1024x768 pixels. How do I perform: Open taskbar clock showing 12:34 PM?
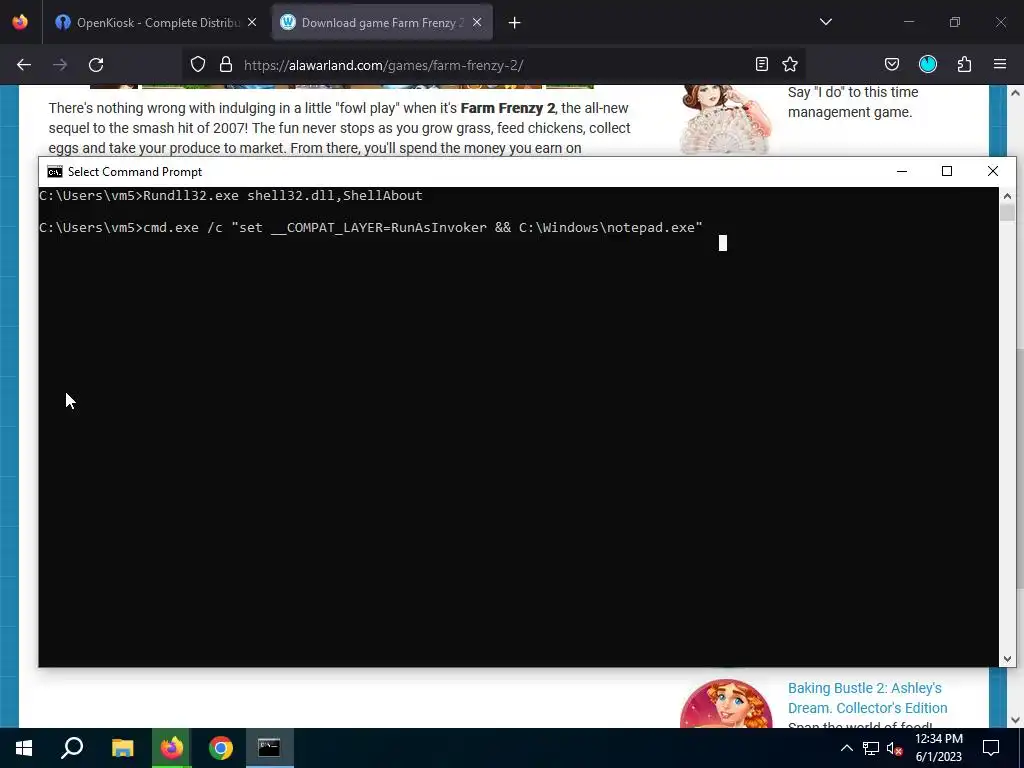coord(939,748)
